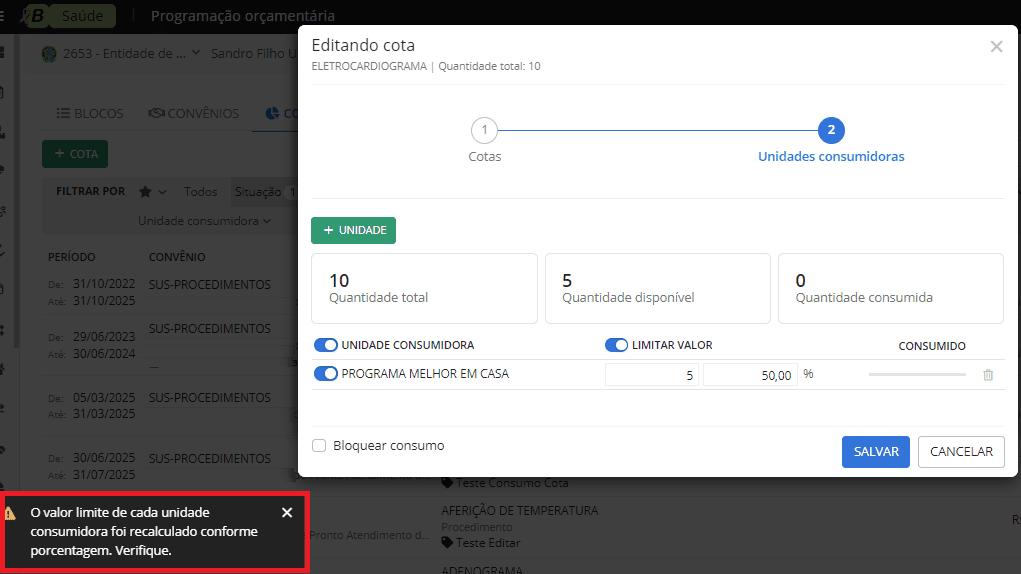Switch to the CONVÊNIOS tab
The width and height of the screenshot is (1021, 574).
194,114
